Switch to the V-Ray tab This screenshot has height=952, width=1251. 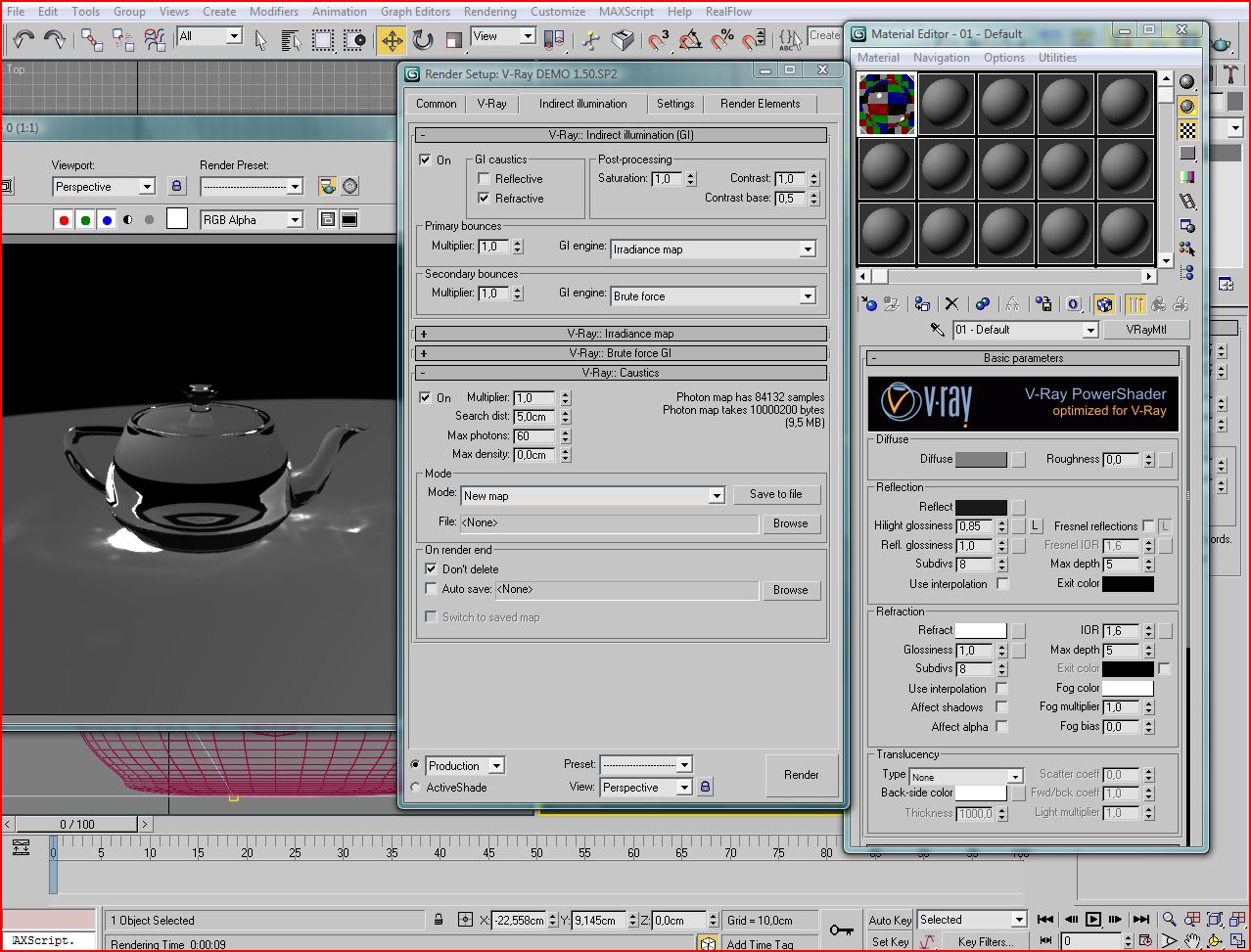(491, 104)
